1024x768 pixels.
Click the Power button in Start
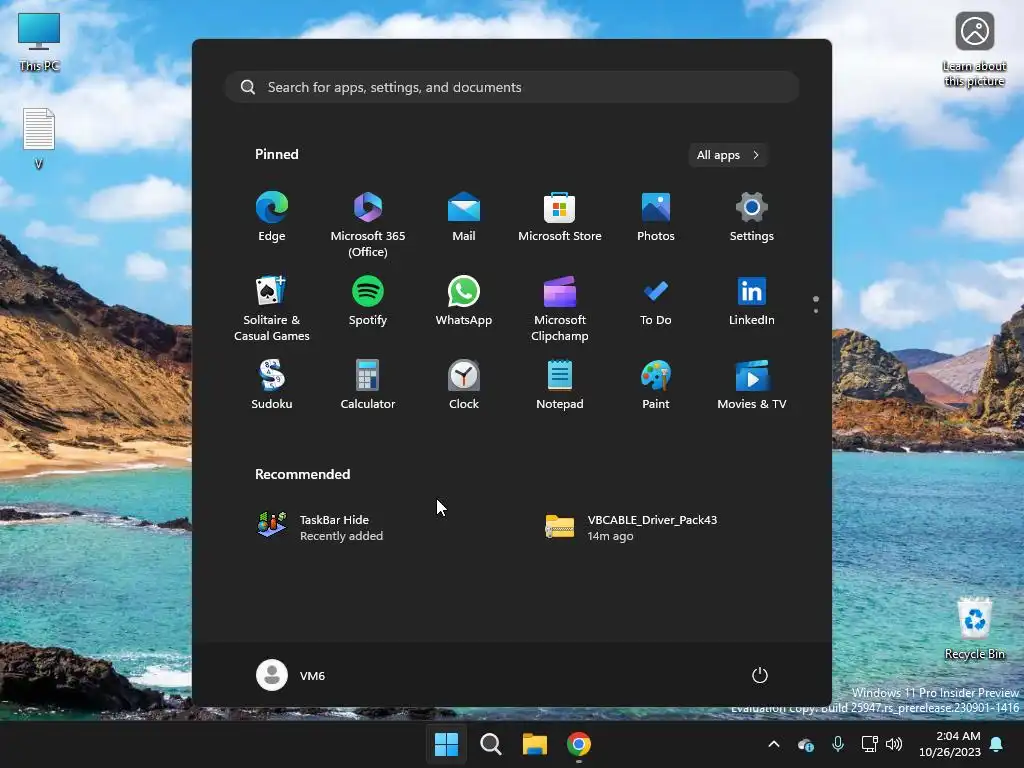click(760, 675)
